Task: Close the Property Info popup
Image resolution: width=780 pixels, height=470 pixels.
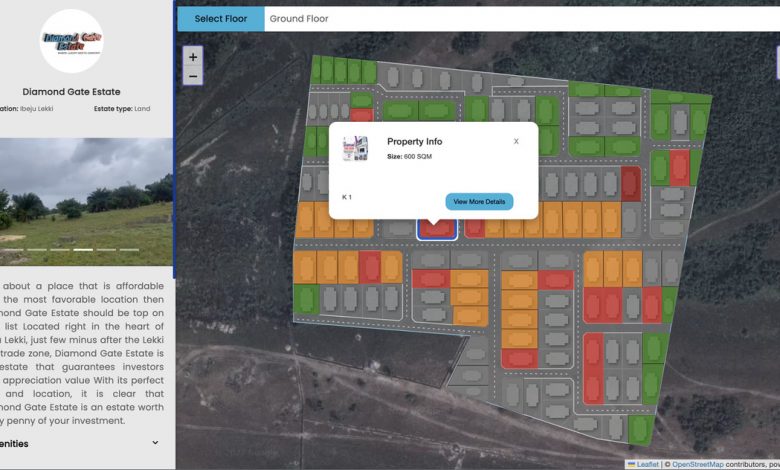Action: tap(516, 141)
